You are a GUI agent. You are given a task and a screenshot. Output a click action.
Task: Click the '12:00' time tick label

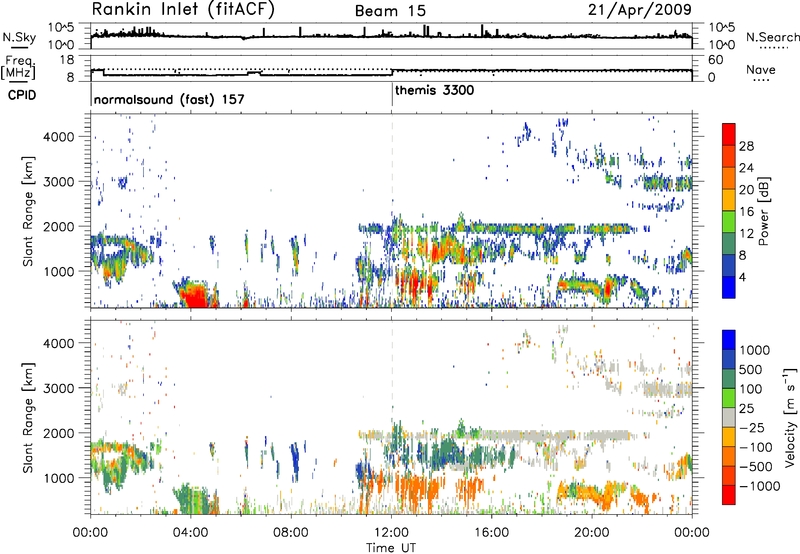point(391,533)
